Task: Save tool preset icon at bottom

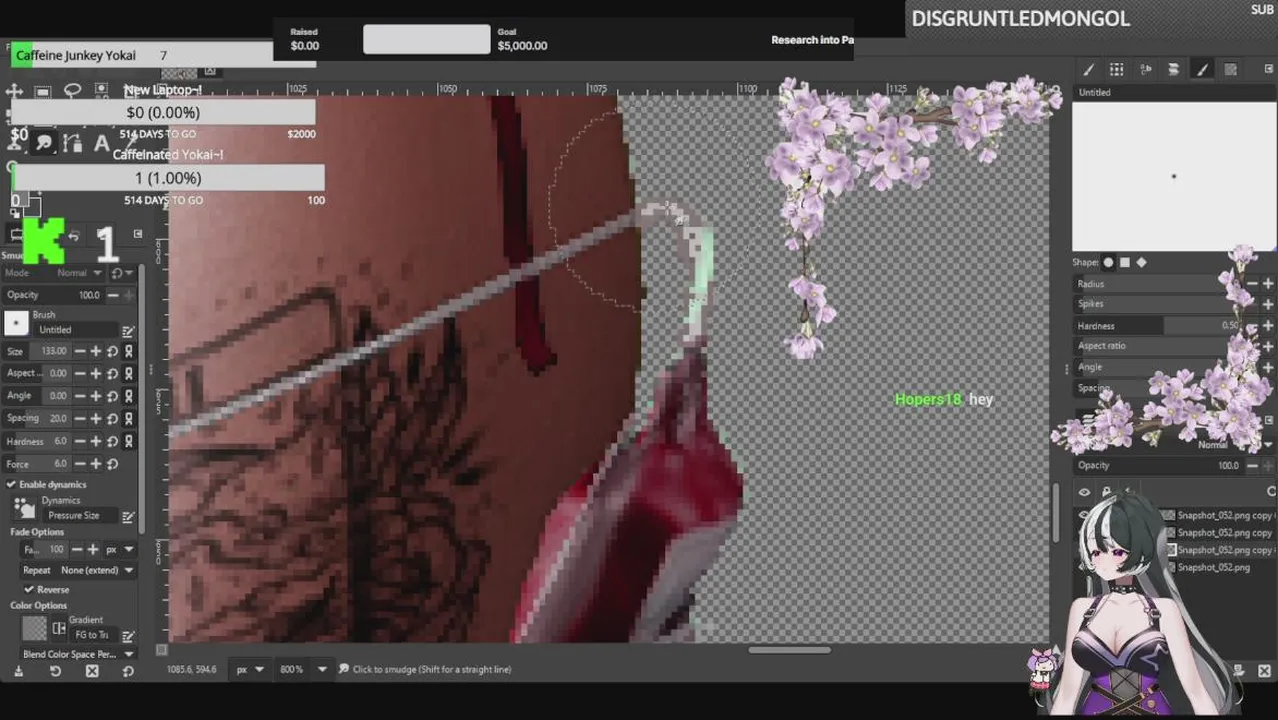Action: click(x=18, y=671)
